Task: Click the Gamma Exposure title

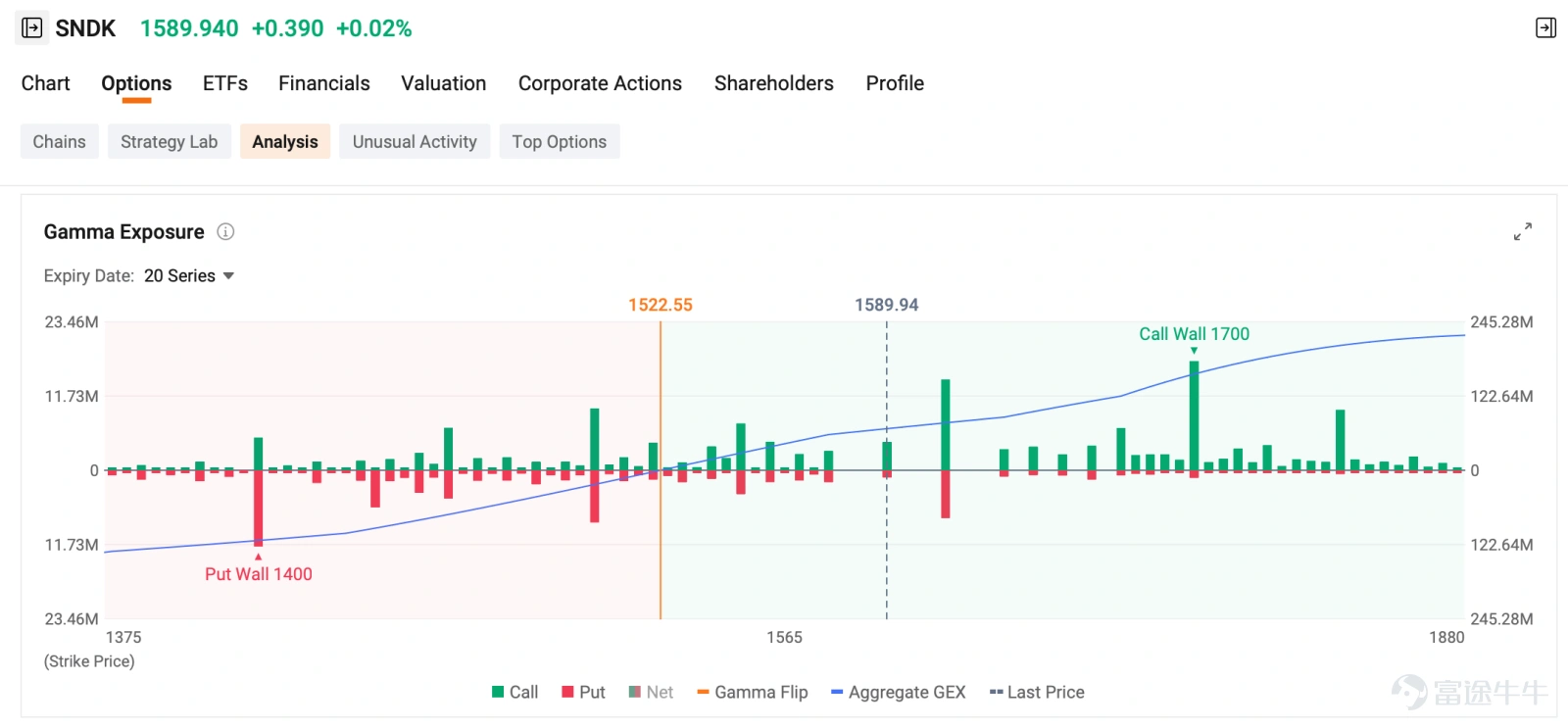Action: click(x=124, y=232)
